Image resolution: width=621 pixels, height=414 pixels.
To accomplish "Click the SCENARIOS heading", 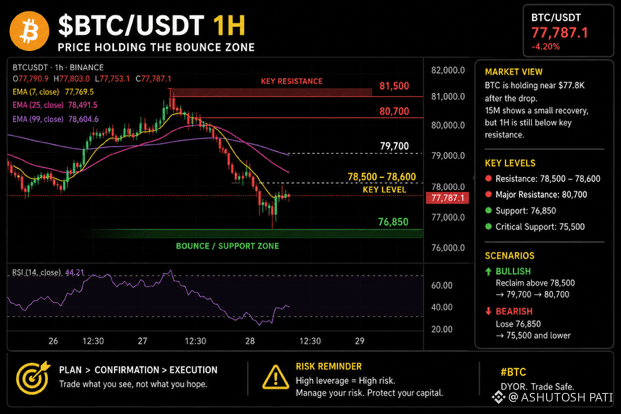I will 510,256.
